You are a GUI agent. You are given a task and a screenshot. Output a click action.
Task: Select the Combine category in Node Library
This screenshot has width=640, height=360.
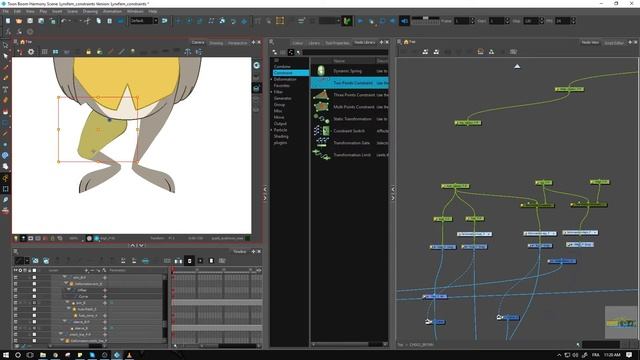pos(282,67)
